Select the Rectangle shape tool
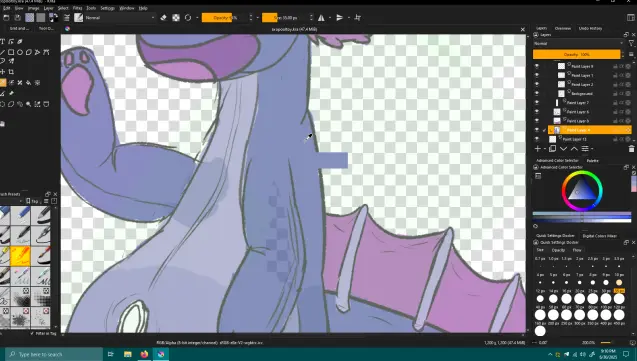Screen dimensions: 637x361 pyautogui.click(x=11, y=52)
